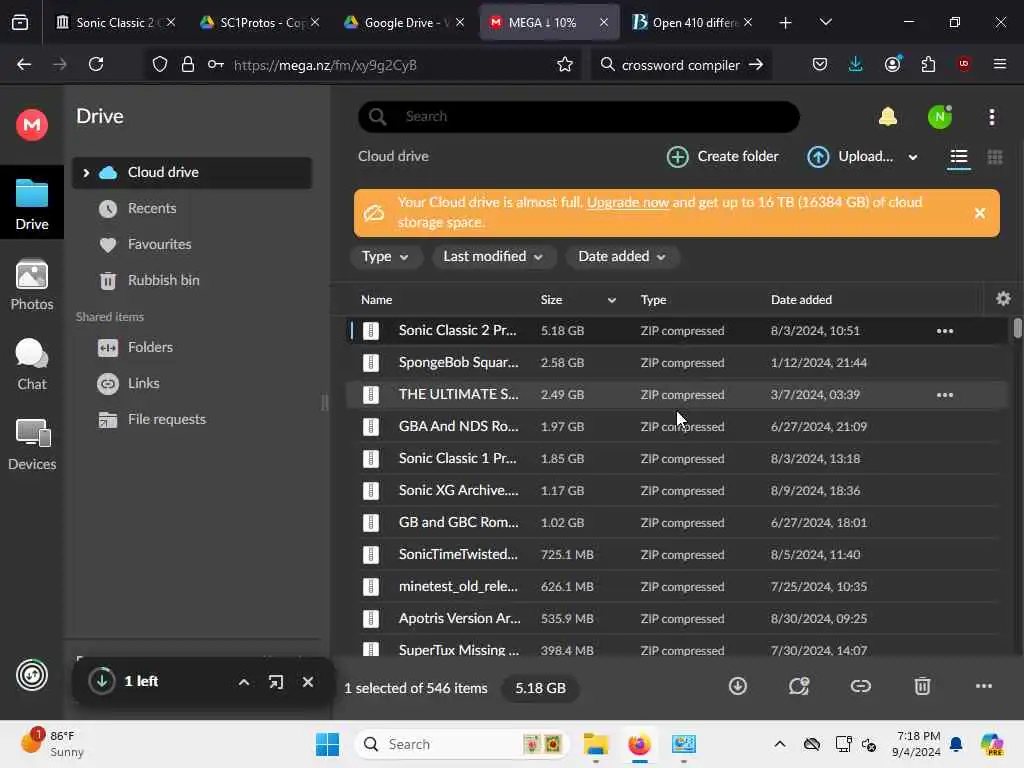Screen dimensions: 1024x768
Task: Open the Date added filter dropdown
Action: [x=622, y=257]
